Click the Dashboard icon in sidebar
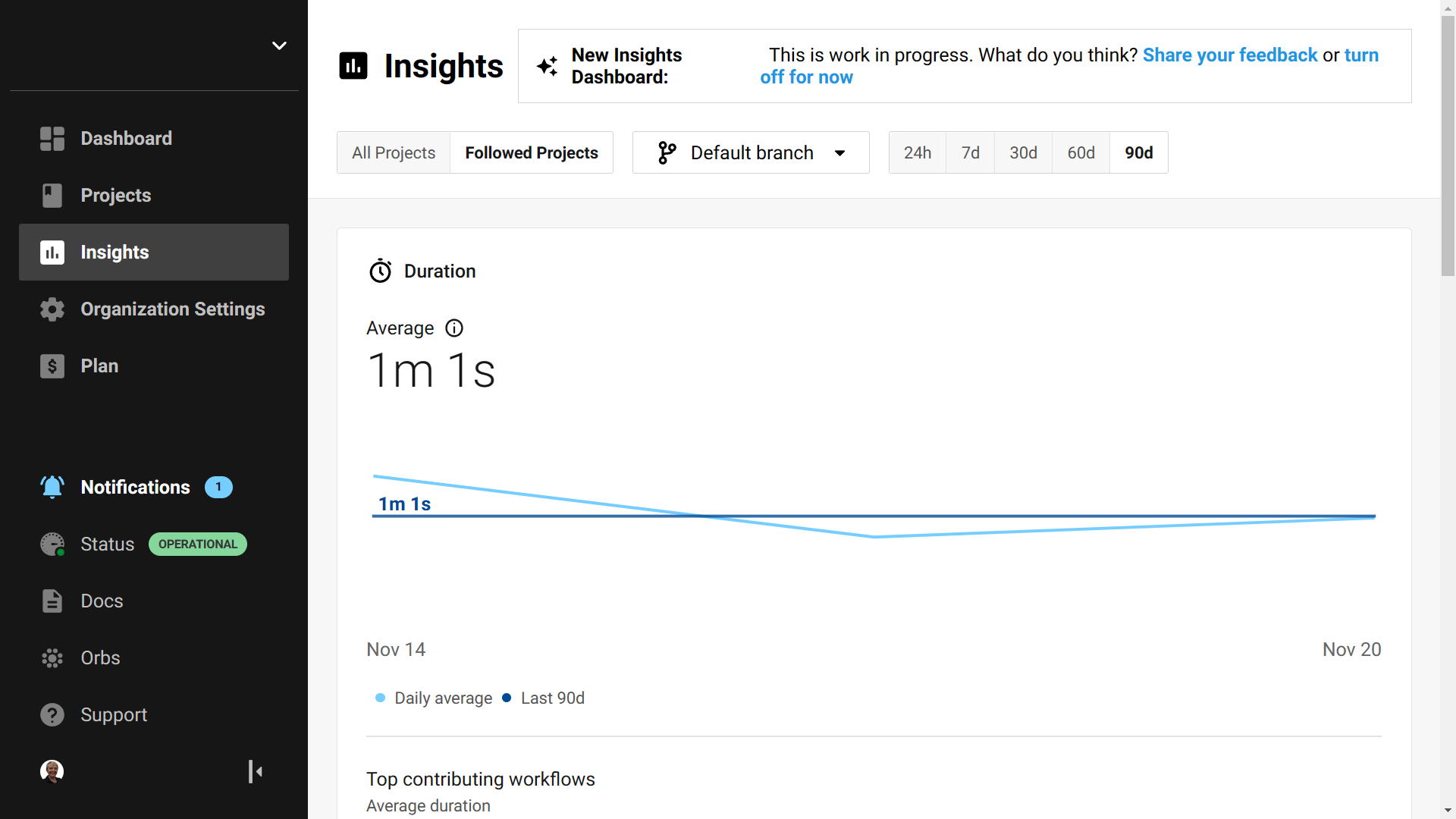This screenshot has height=819, width=1456. tap(52, 138)
